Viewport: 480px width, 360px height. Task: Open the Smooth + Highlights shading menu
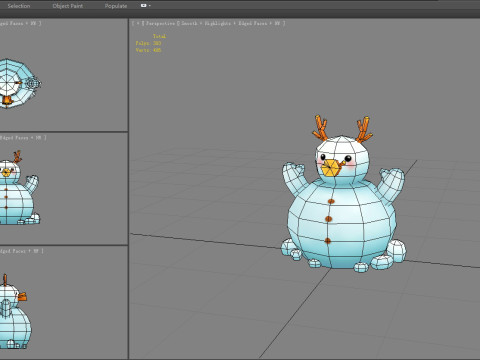pyautogui.click(x=206, y=23)
